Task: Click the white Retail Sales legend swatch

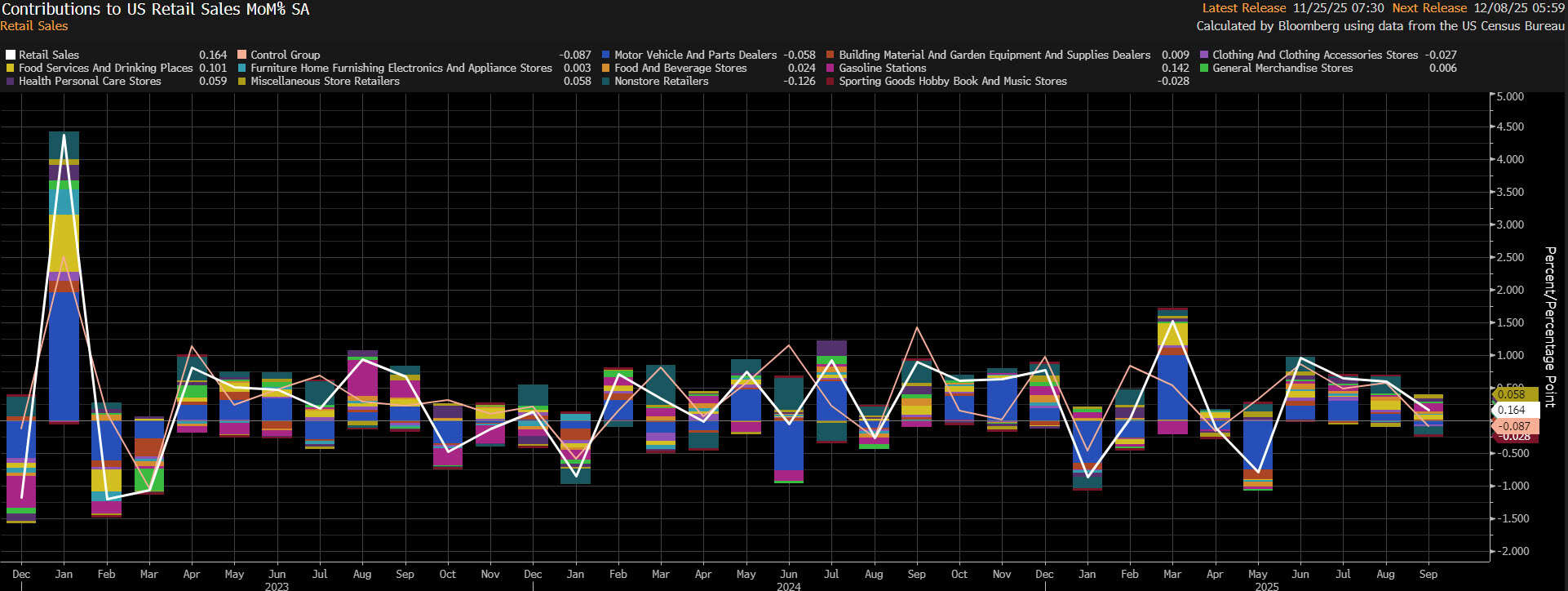Action: pyautogui.click(x=11, y=56)
